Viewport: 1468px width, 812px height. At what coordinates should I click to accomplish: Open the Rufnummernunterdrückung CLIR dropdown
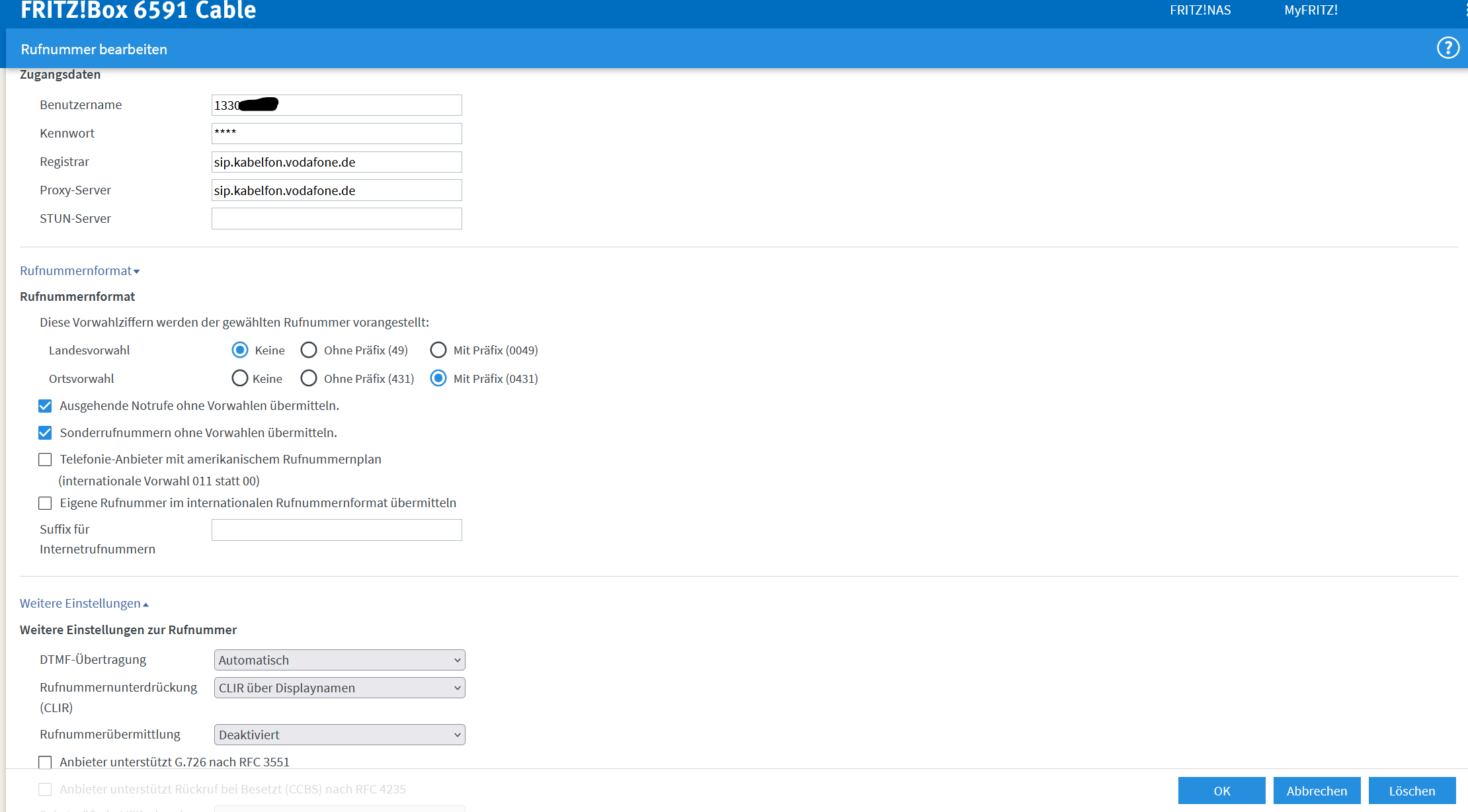(339, 688)
